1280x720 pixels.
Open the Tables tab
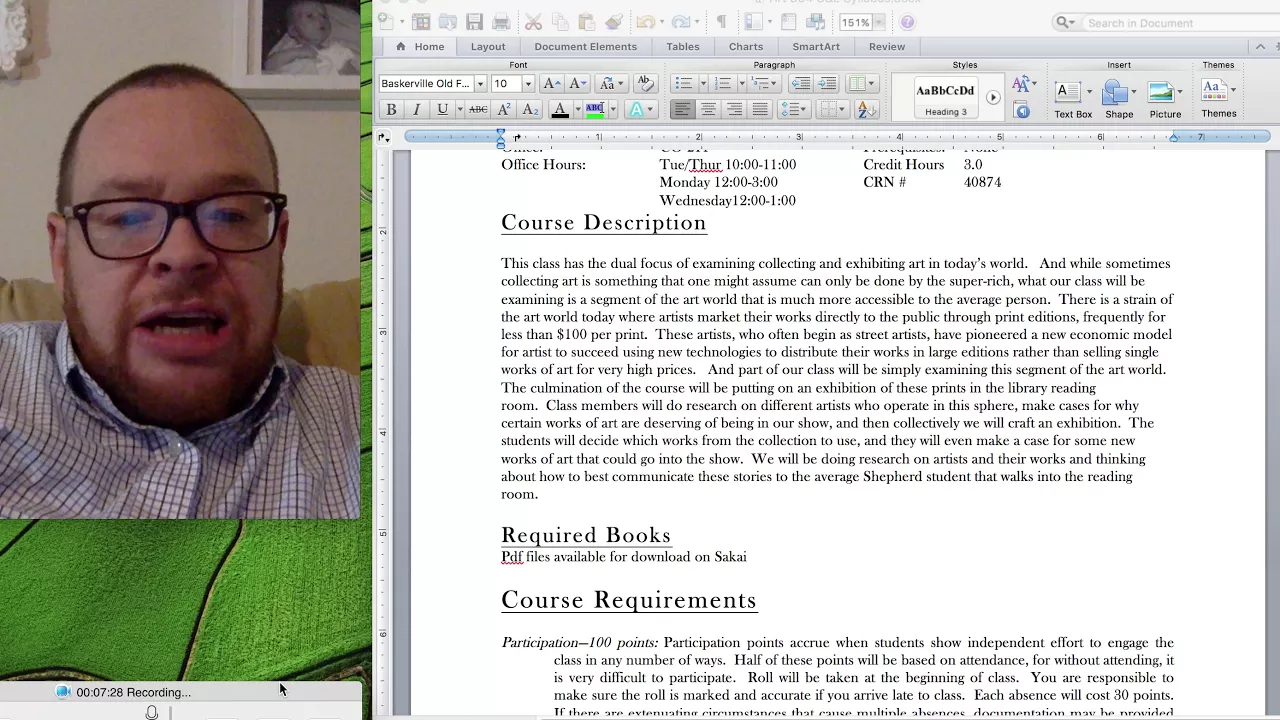click(683, 46)
